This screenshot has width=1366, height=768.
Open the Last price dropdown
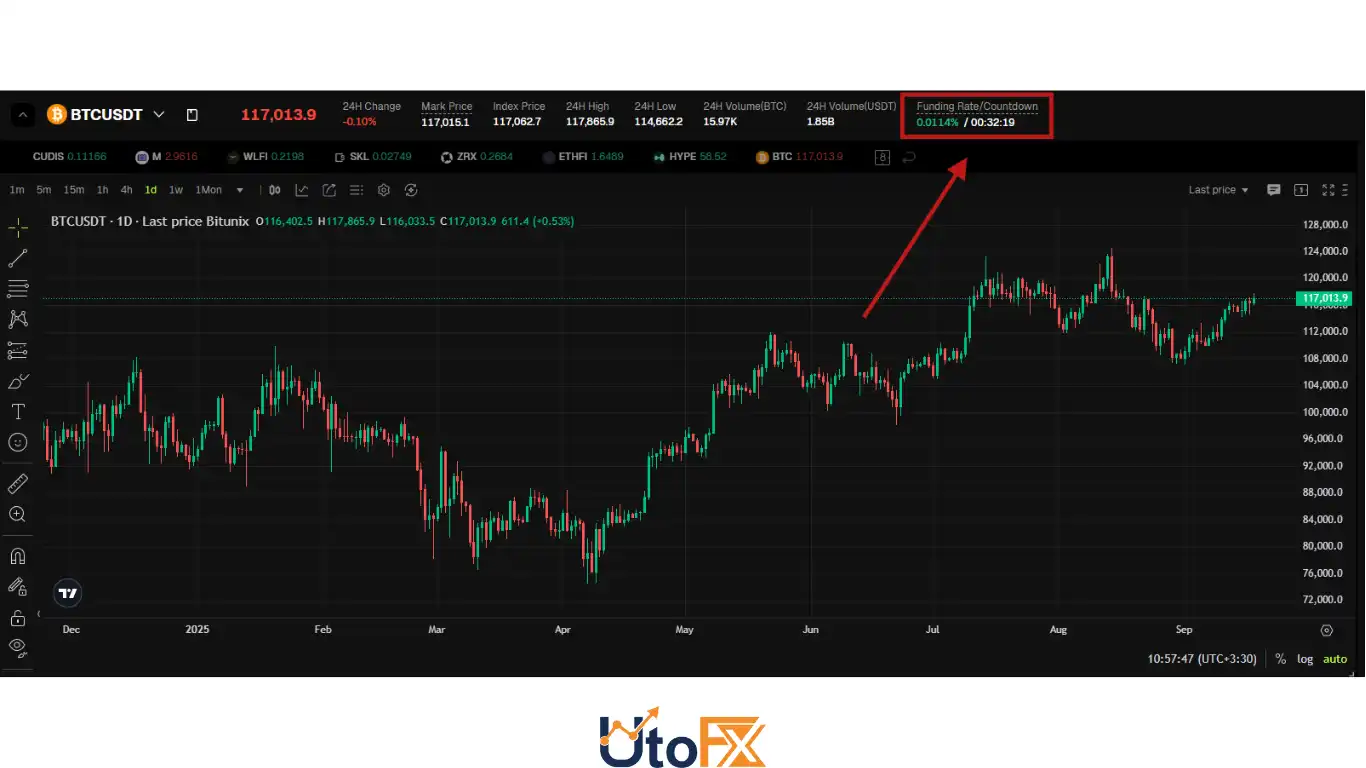coord(1218,190)
